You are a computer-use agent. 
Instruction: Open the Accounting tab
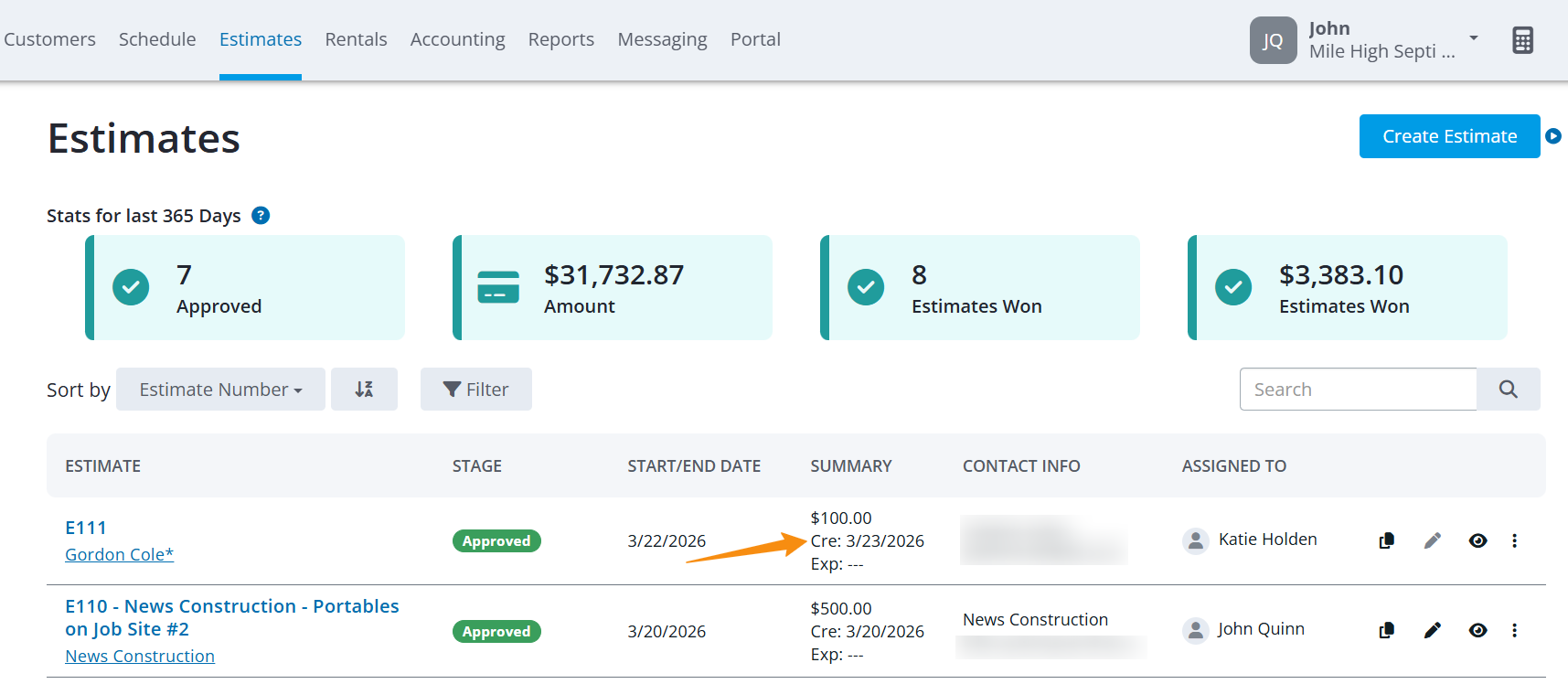457,39
